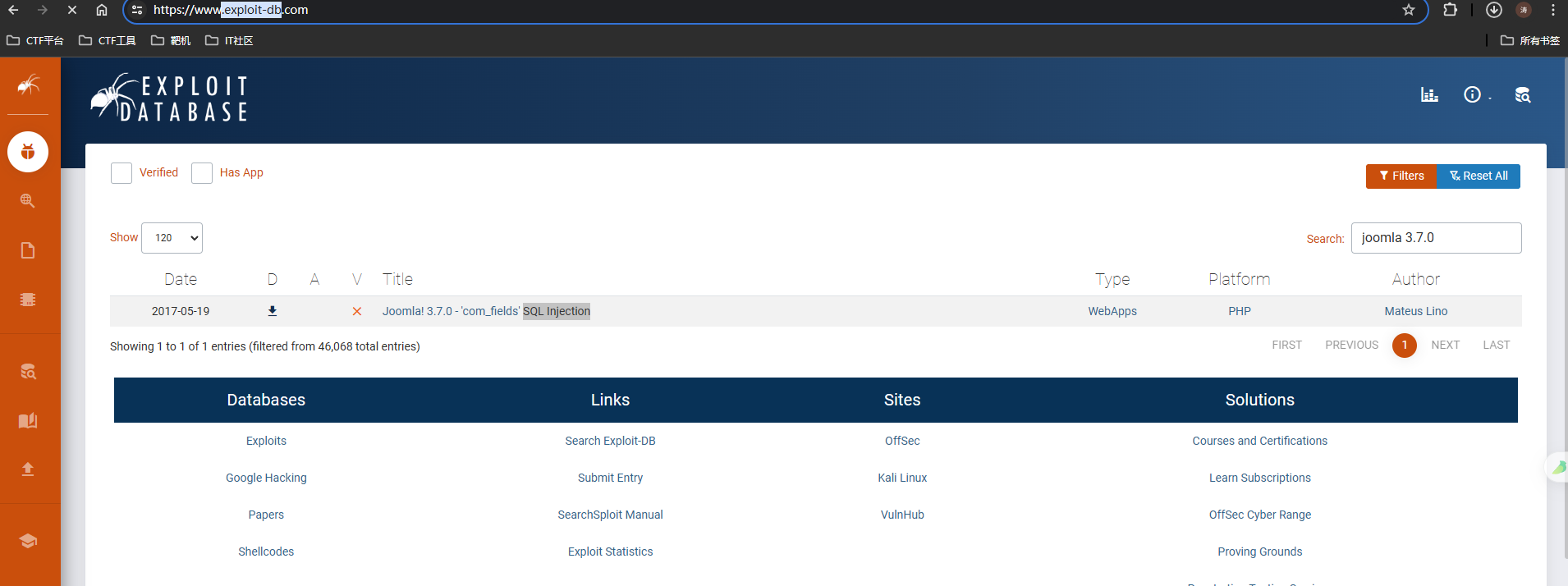Open SearchSploit Manual book icon
1568x586 pixels.
28,420
